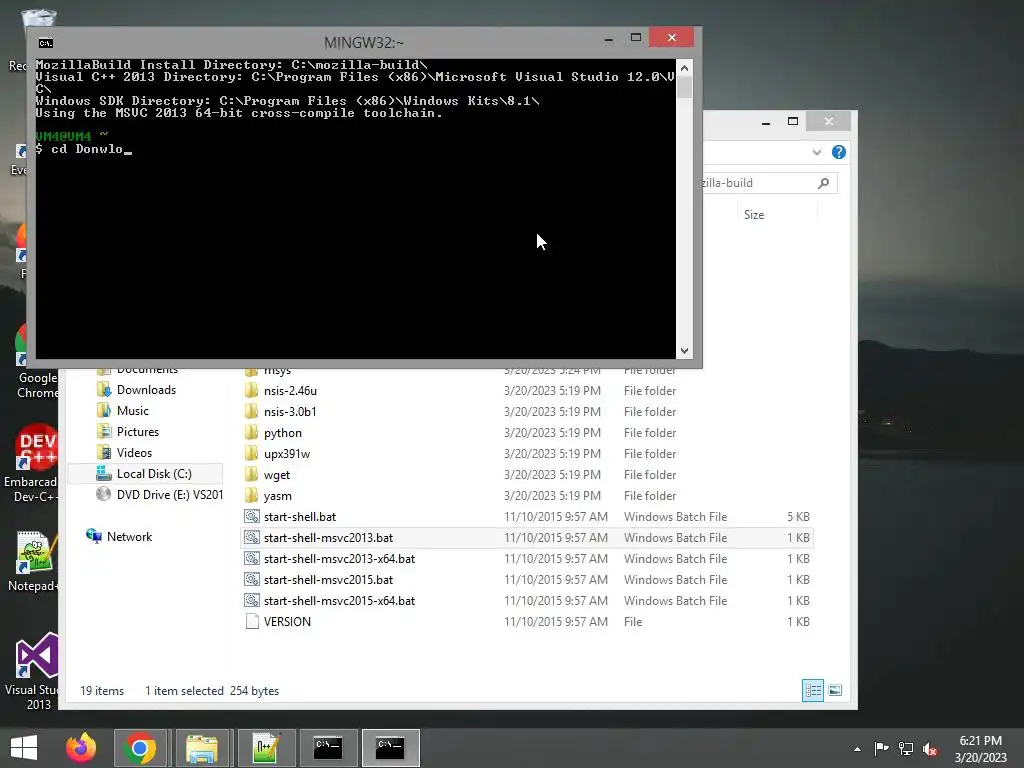1024x768 pixels.
Task: Sort by the Size column header
Action: (x=754, y=215)
